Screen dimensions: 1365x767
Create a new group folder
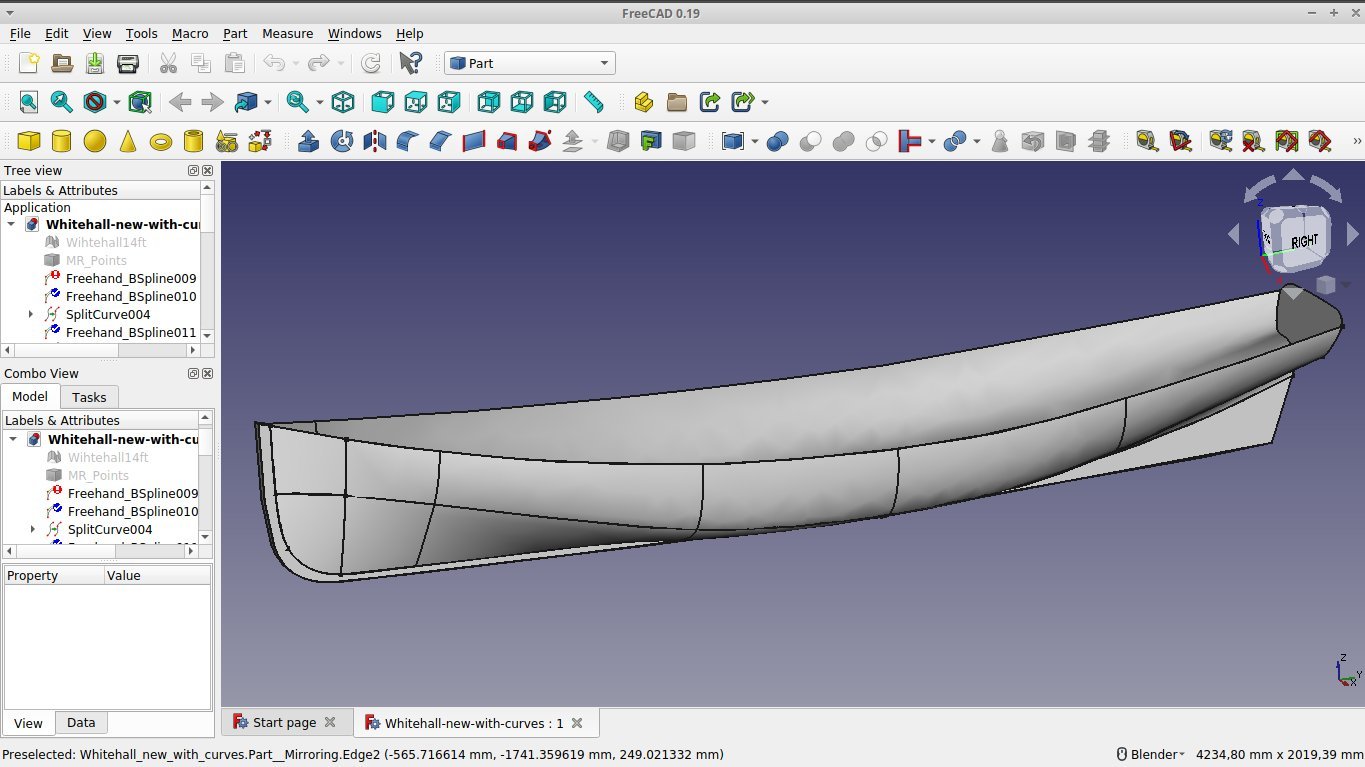677,102
